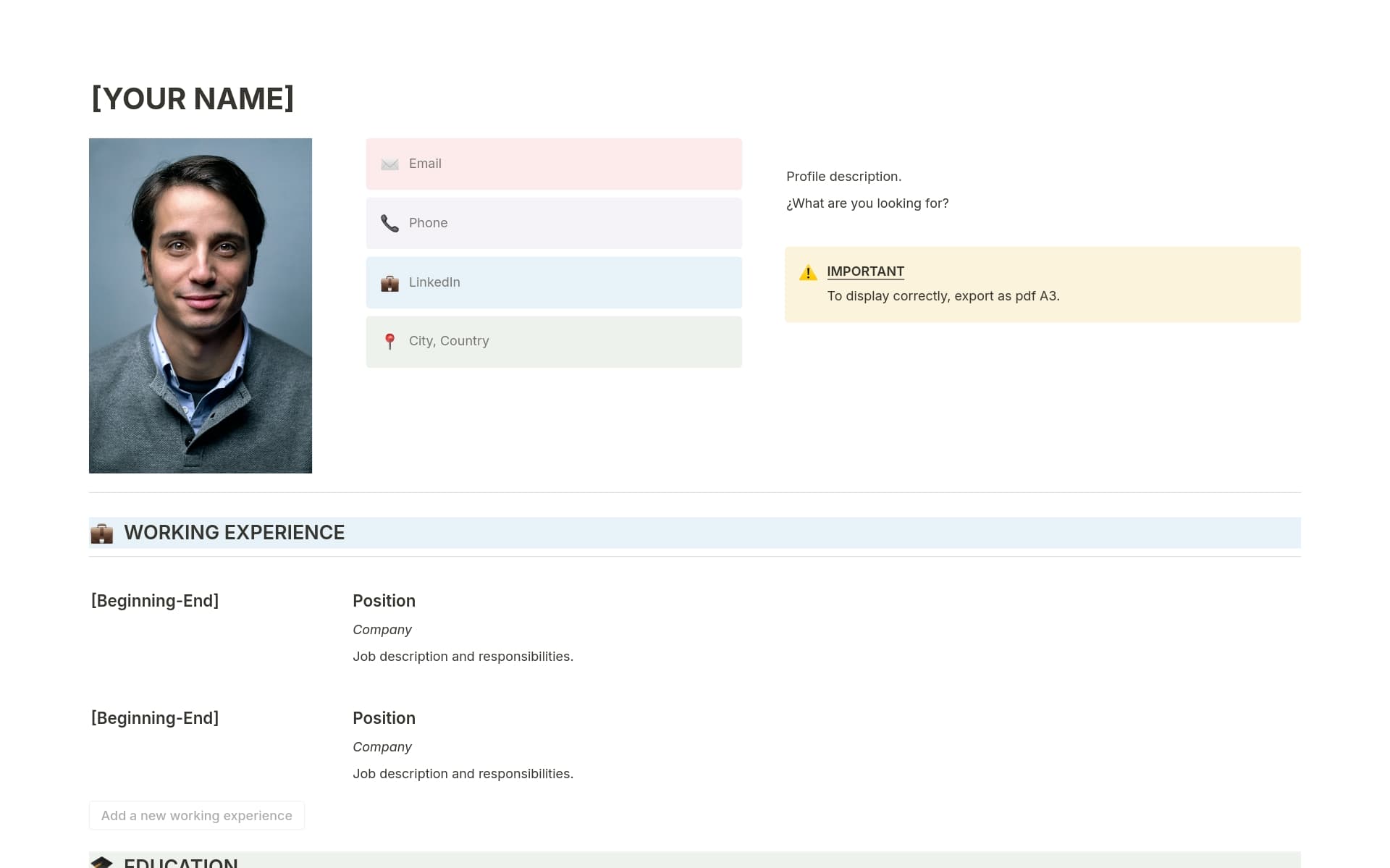Viewport: 1390px width, 868px height.
Task: Click the red location pin icon
Action: click(x=389, y=341)
